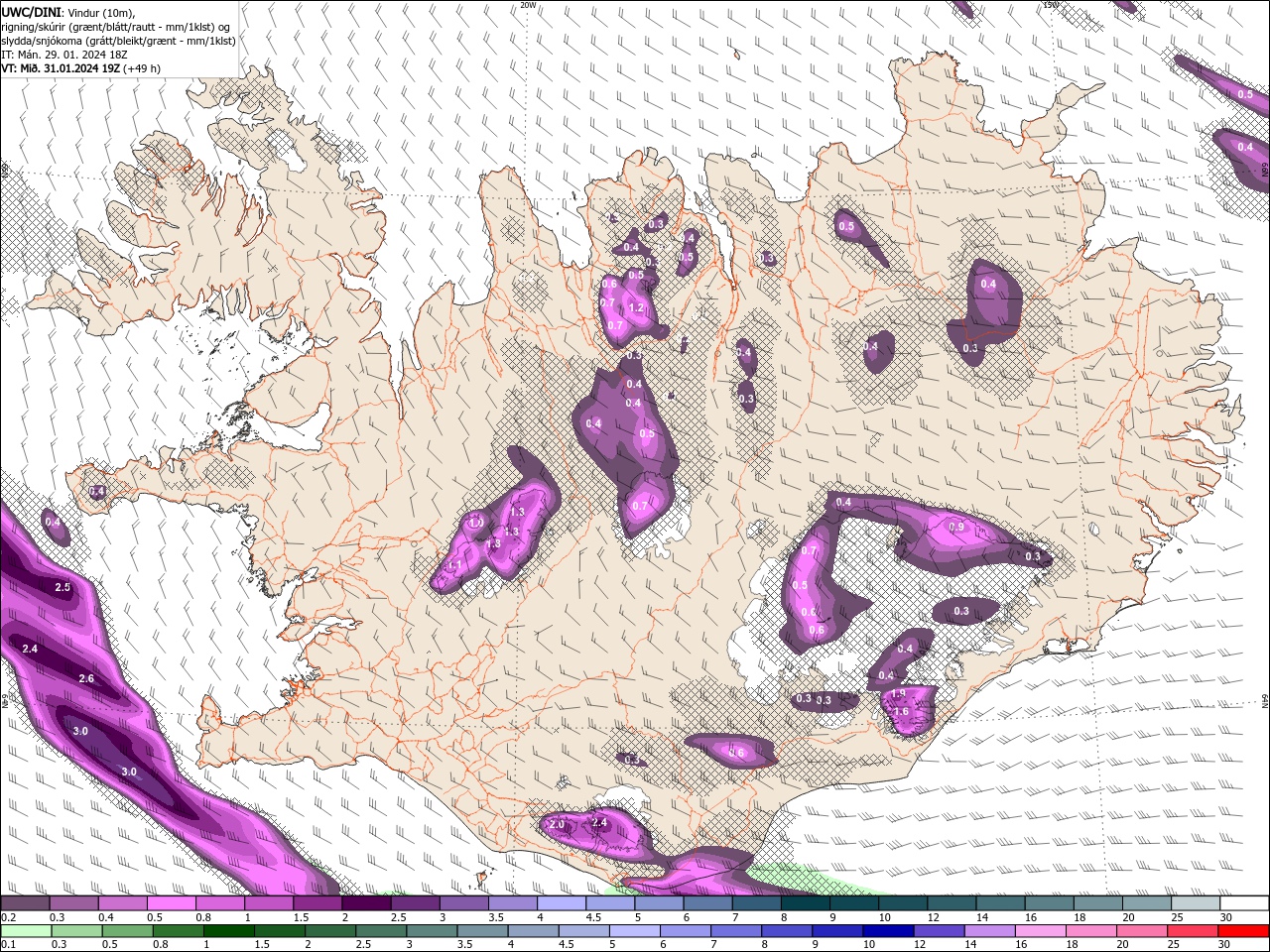Screen dimensions: 1270x952
Task: Click the 1.2 value in the northern snow patch
Action: (637, 307)
